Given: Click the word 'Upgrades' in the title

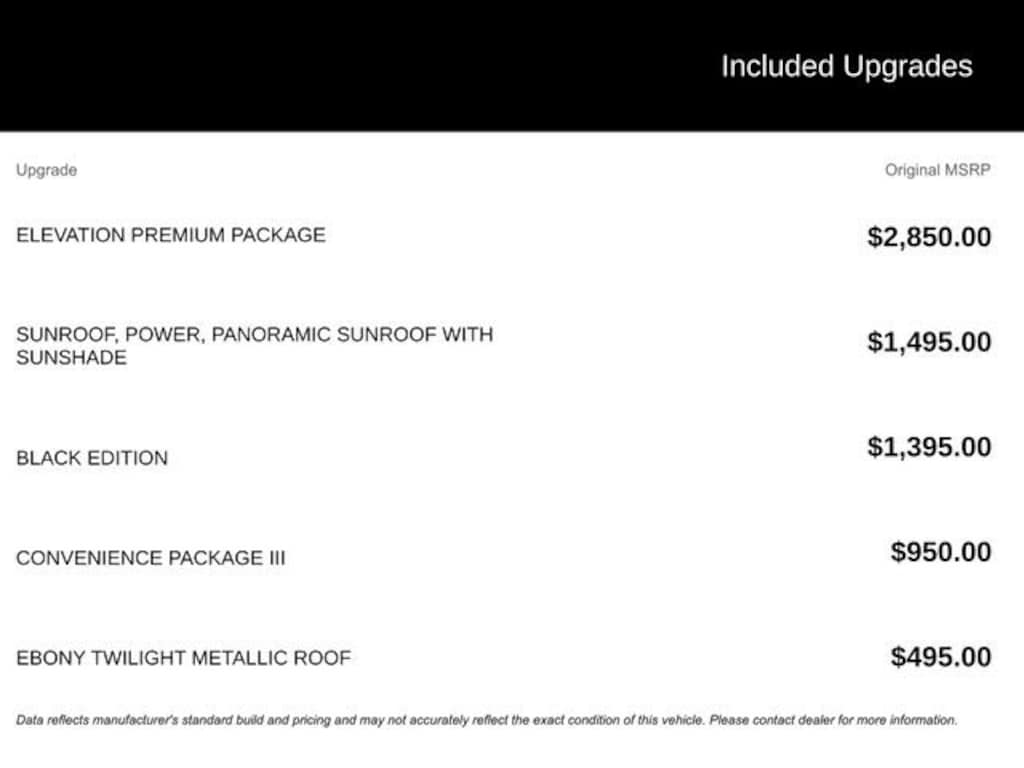Looking at the screenshot, I should 908,67.
